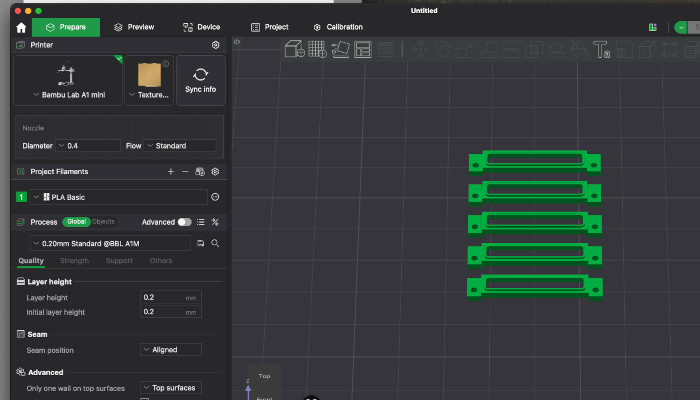Viewport: 700px width, 400px height.
Task: Select the Rotate tool in the toolbar
Action: point(443,50)
